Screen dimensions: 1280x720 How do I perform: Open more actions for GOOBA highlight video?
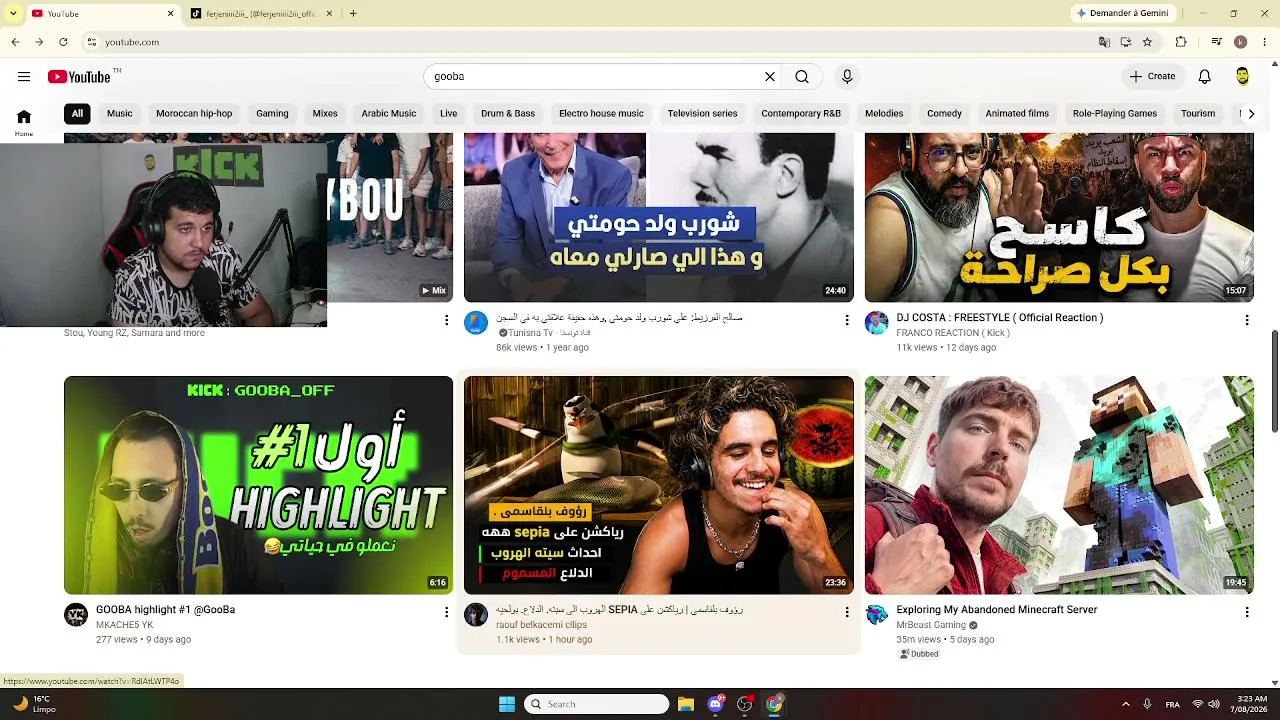(446, 612)
